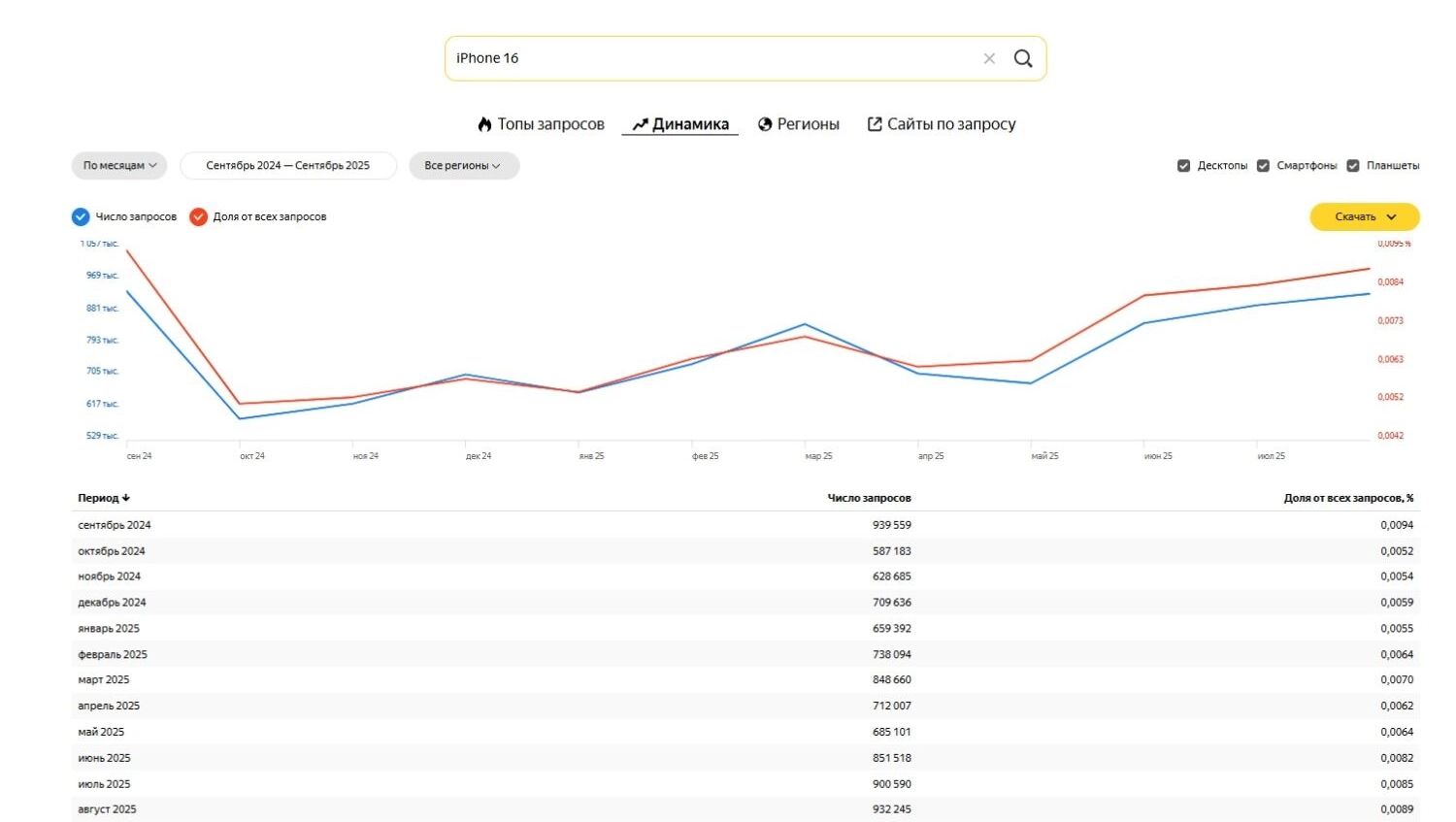The image size is (1456, 822).
Task: Follow the Сайты по запросу link
Action: 951,124
